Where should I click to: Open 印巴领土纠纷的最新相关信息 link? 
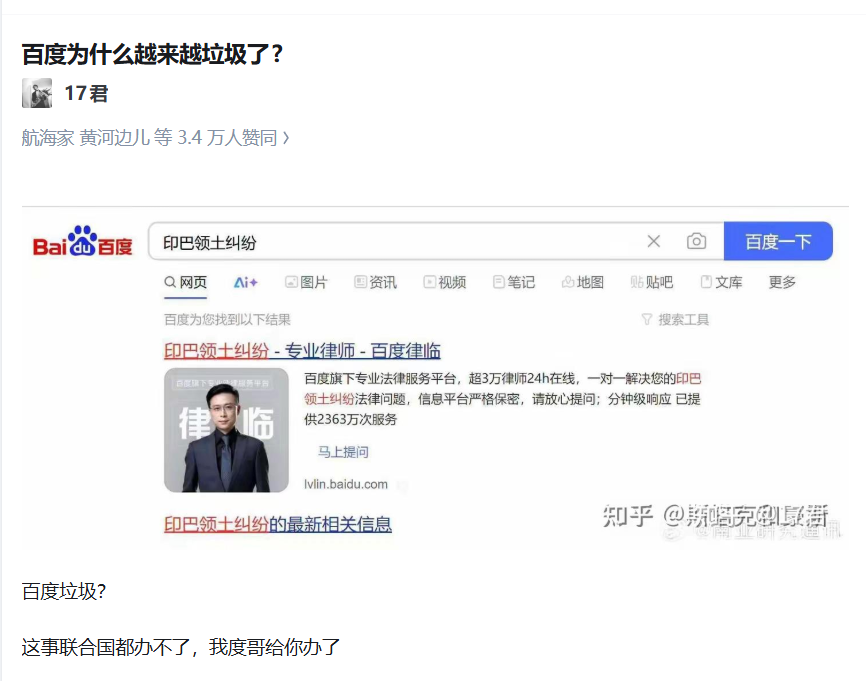point(278,524)
